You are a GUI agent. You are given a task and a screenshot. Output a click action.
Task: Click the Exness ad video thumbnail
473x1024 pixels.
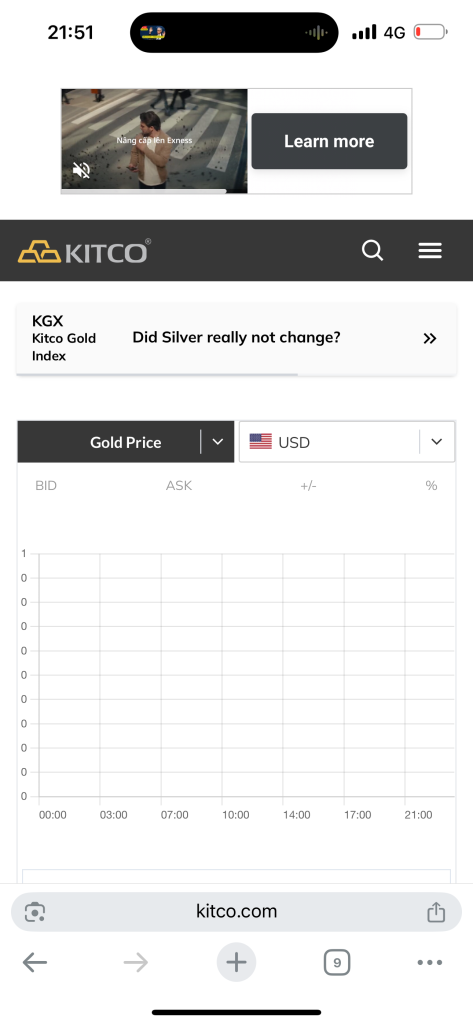click(x=154, y=140)
